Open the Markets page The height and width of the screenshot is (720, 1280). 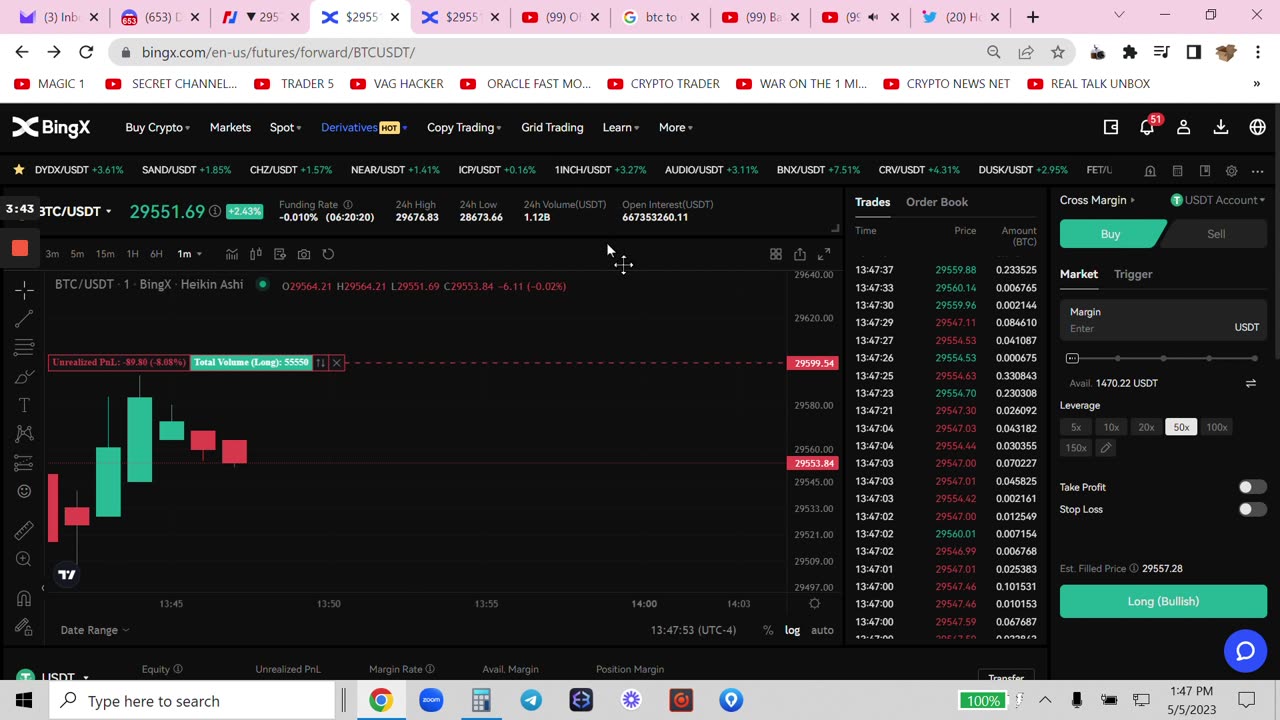(x=230, y=127)
